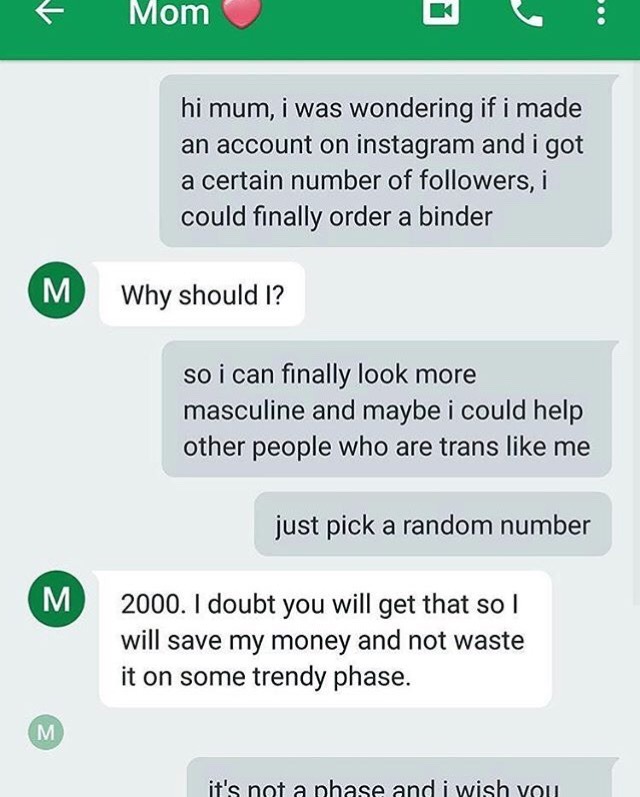The width and height of the screenshot is (640, 797).
Task: Tap the word "binder" in first message
Action: click(456, 216)
